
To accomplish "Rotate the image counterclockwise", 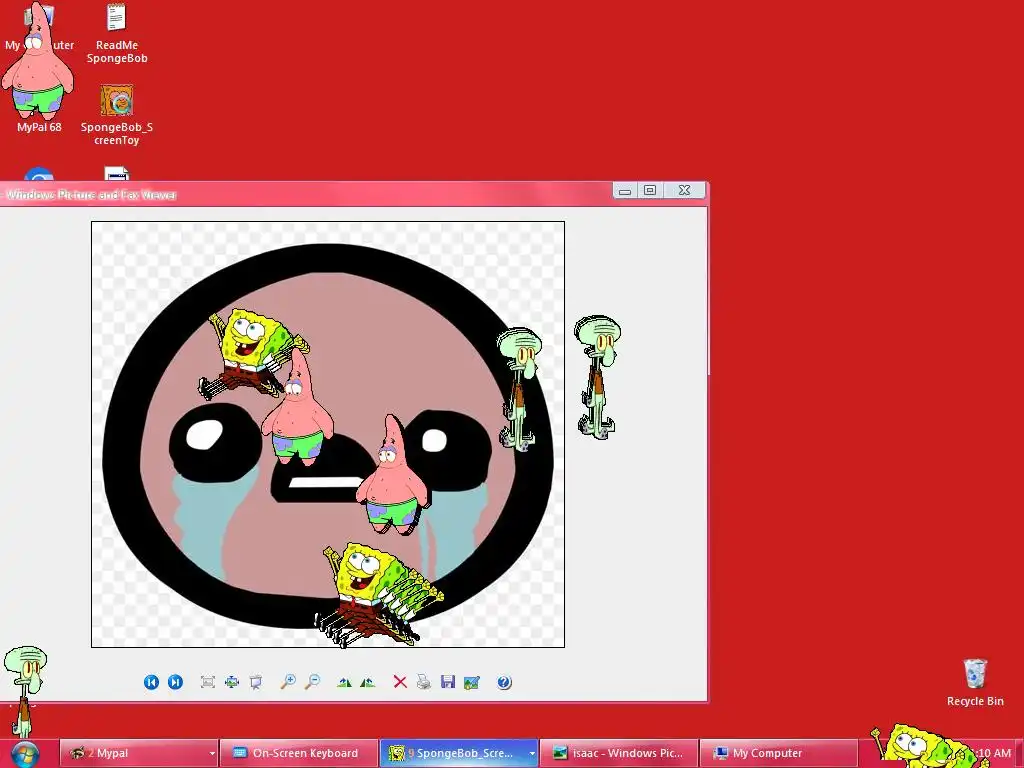I will coord(368,682).
